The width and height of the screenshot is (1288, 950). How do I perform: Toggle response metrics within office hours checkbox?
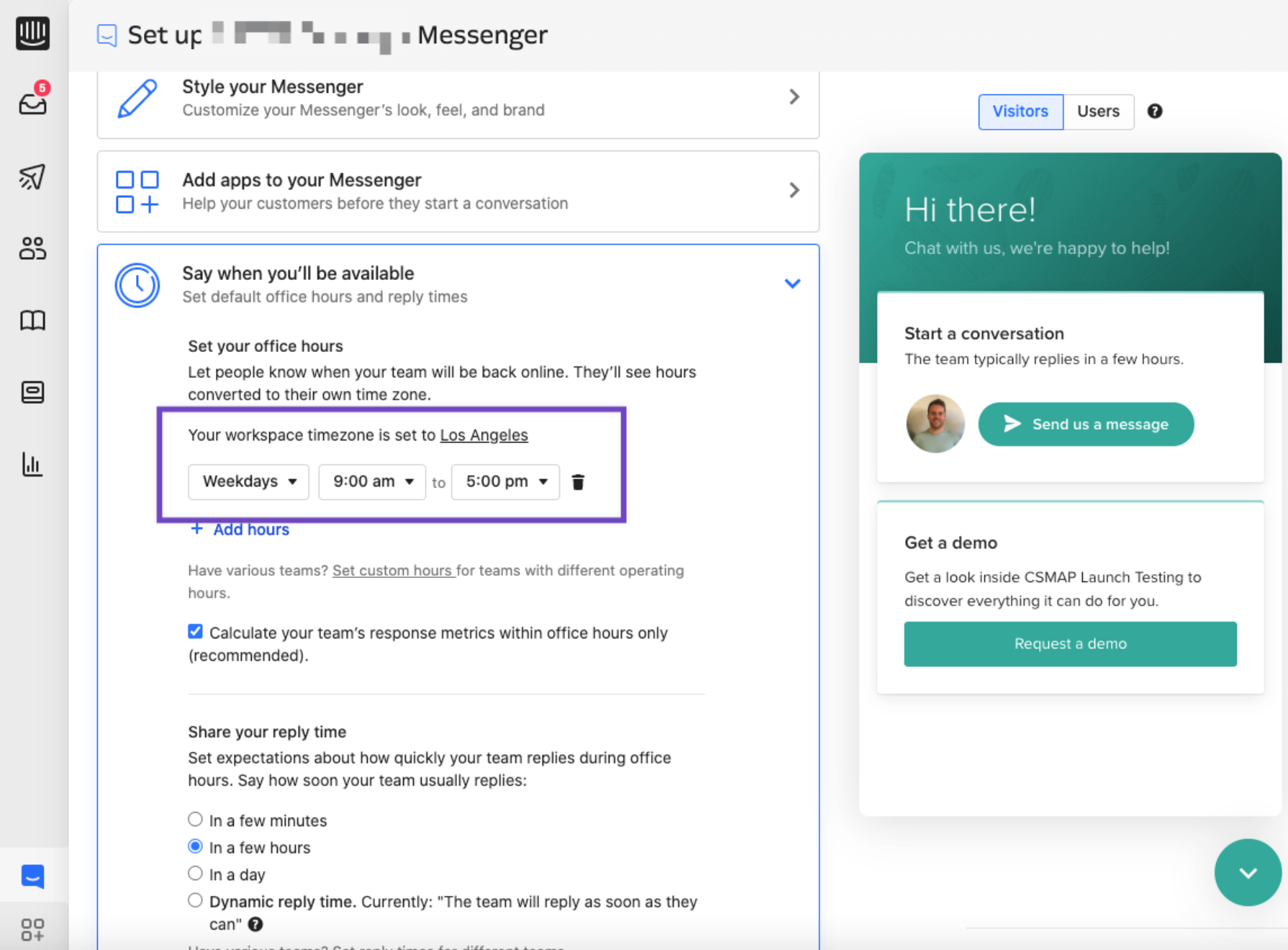click(x=195, y=631)
